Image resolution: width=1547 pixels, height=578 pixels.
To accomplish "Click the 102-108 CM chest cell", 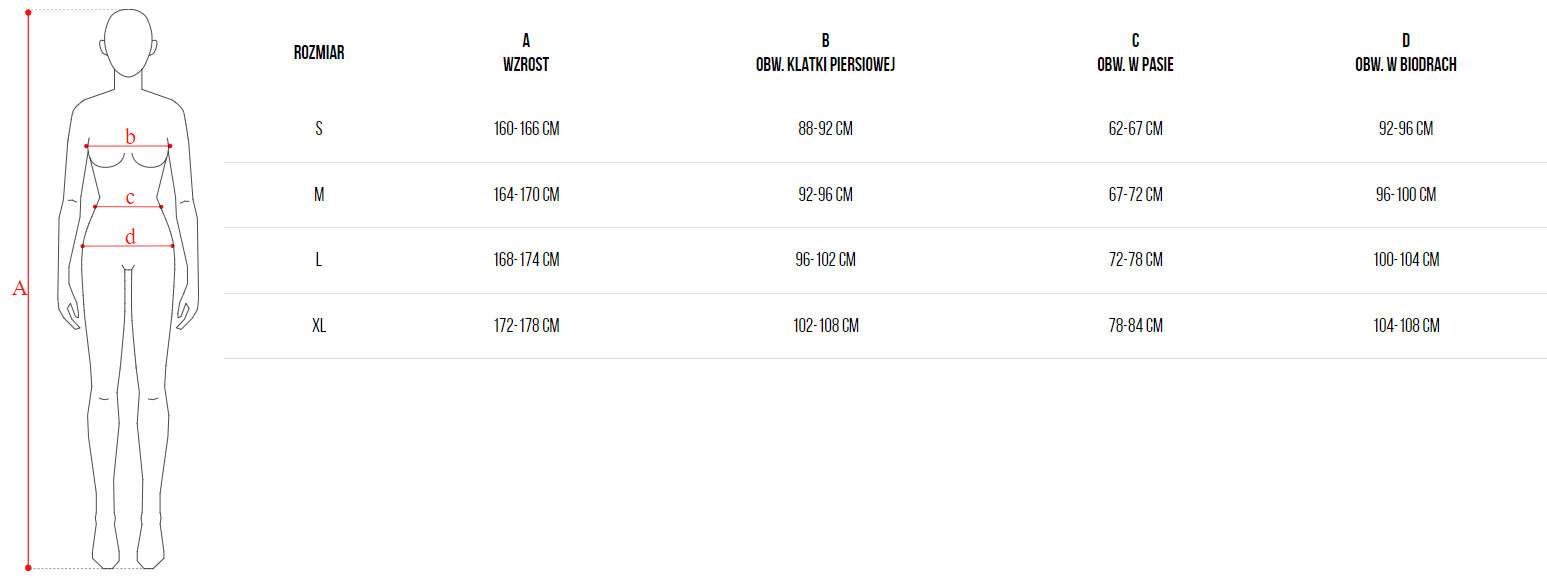I will 825,326.
